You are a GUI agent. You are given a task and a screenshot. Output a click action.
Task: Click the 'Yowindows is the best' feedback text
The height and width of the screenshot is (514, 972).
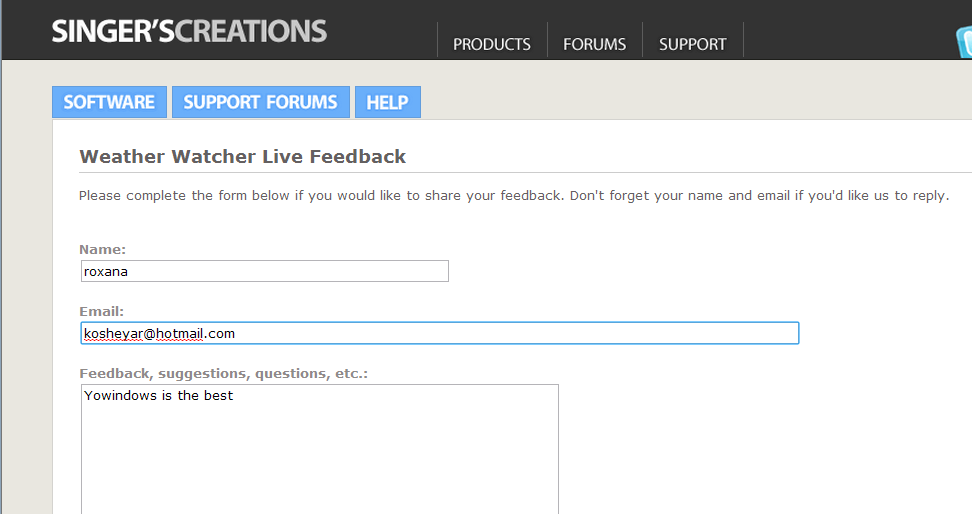click(x=158, y=395)
